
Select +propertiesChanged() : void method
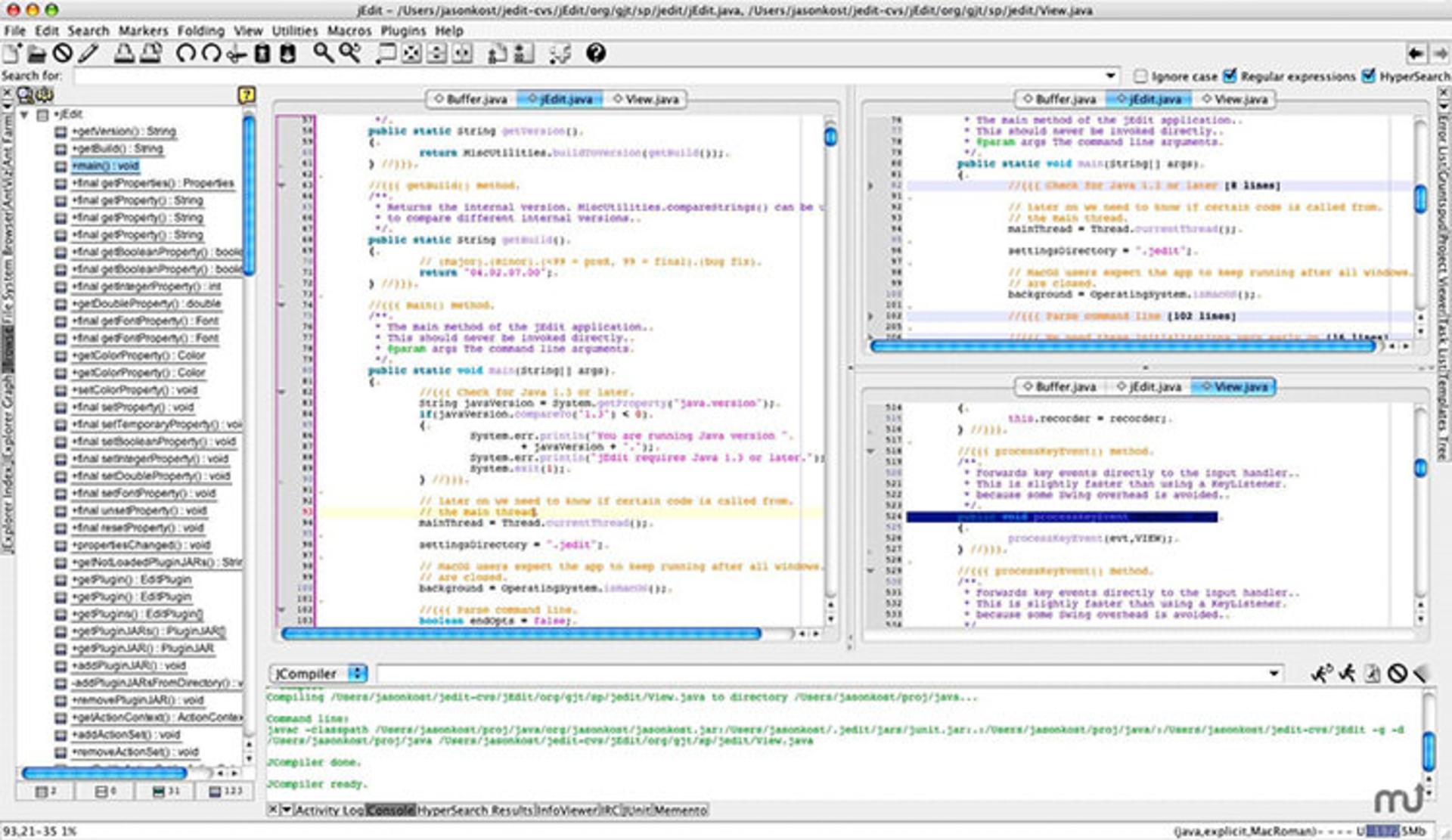(x=141, y=545)
